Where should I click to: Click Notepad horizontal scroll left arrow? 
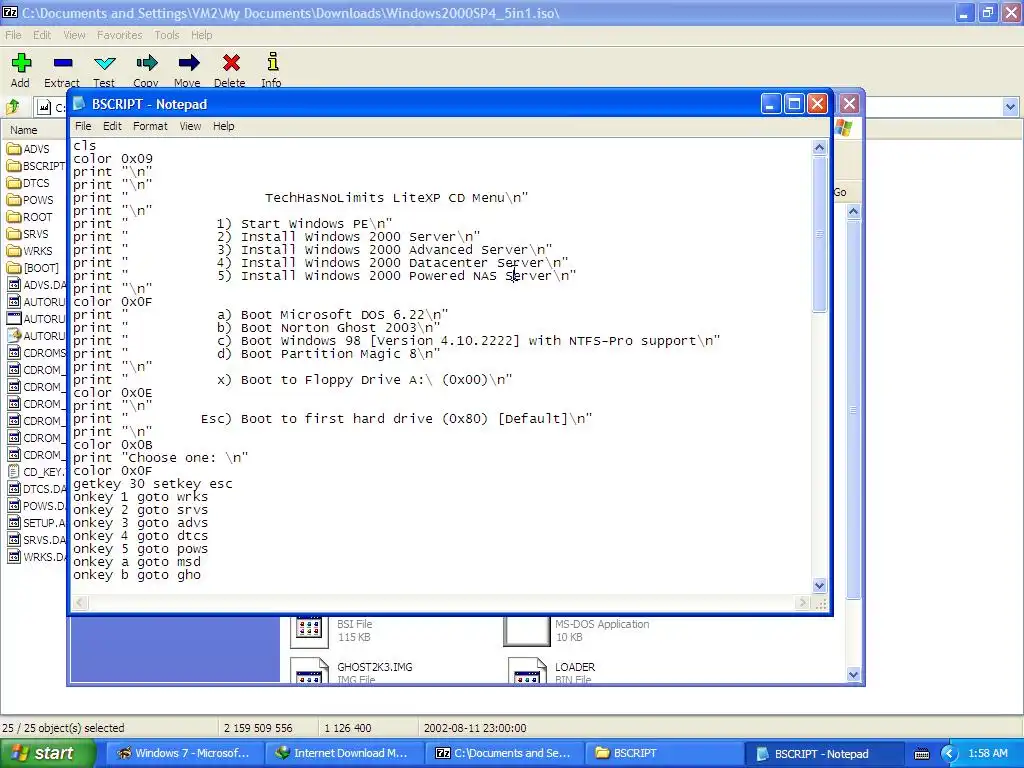[x=80, y=603]
